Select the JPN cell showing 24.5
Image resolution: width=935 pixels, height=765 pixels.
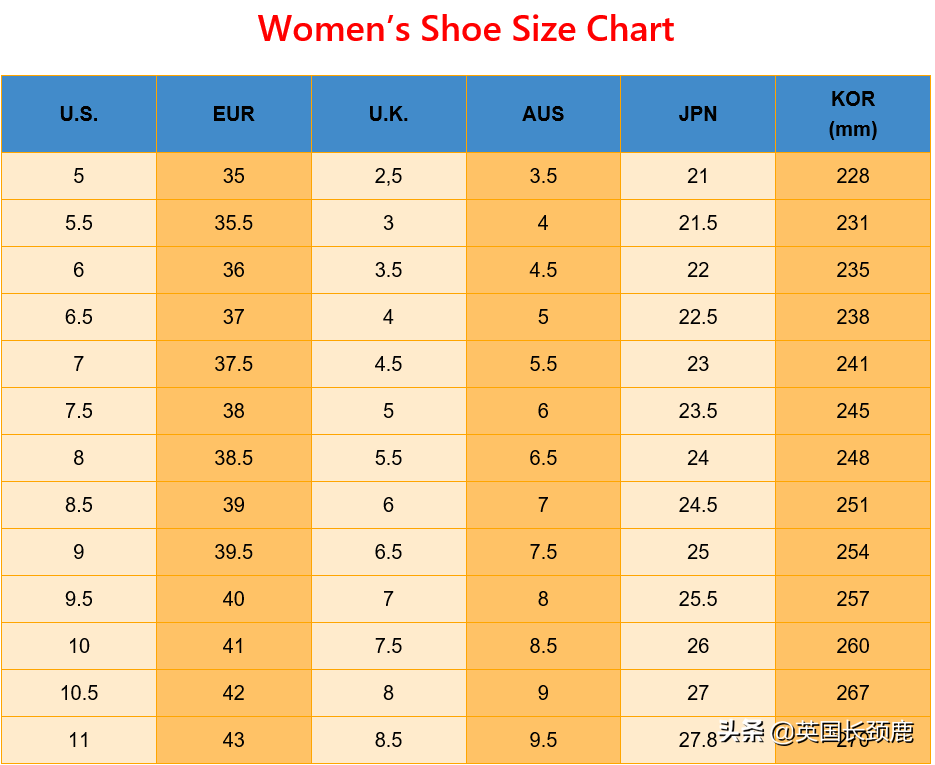pyautogui.click(x=698, y=505)
